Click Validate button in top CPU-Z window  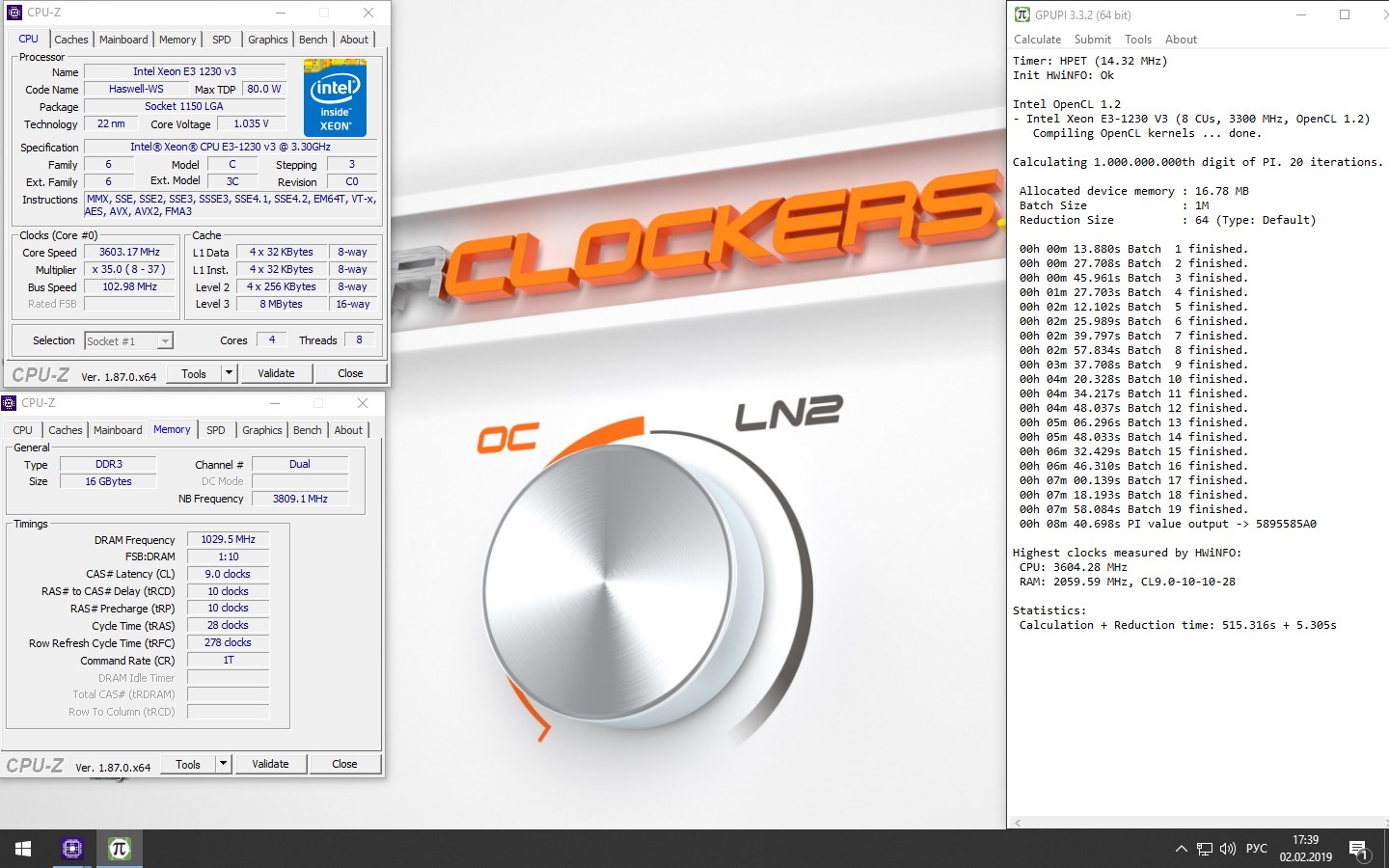tap(276, 373)
